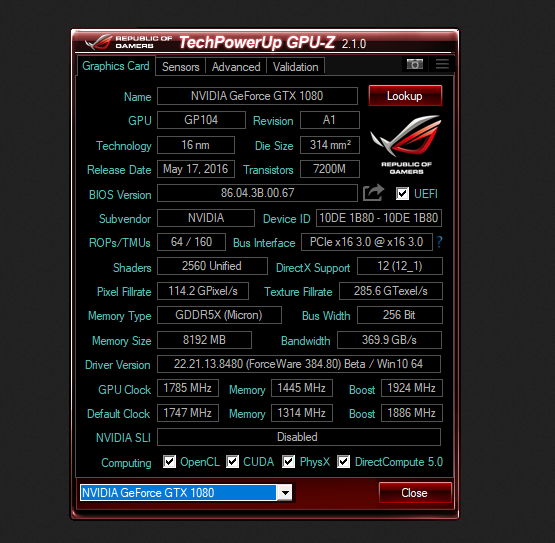Select the Graphics Card tab
The image size is (555, 543).
pyautogui.click(x=116, y=66)
